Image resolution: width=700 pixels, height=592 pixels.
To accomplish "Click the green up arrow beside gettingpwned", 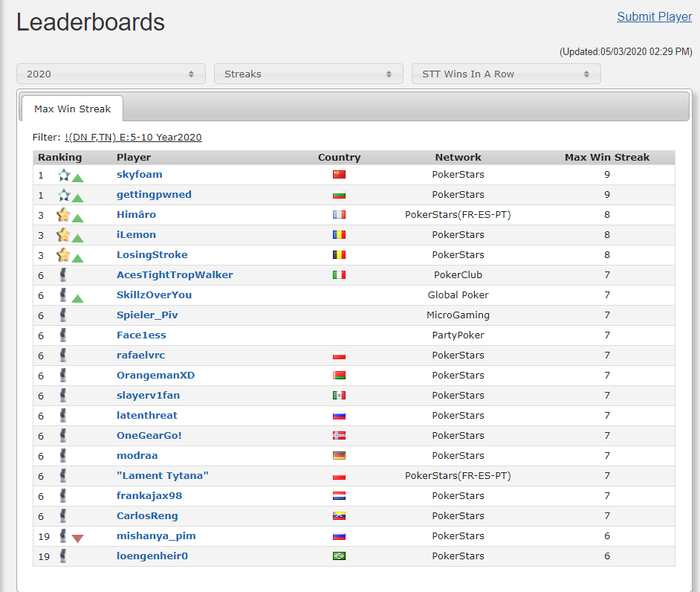I will [x=77, y=197].
